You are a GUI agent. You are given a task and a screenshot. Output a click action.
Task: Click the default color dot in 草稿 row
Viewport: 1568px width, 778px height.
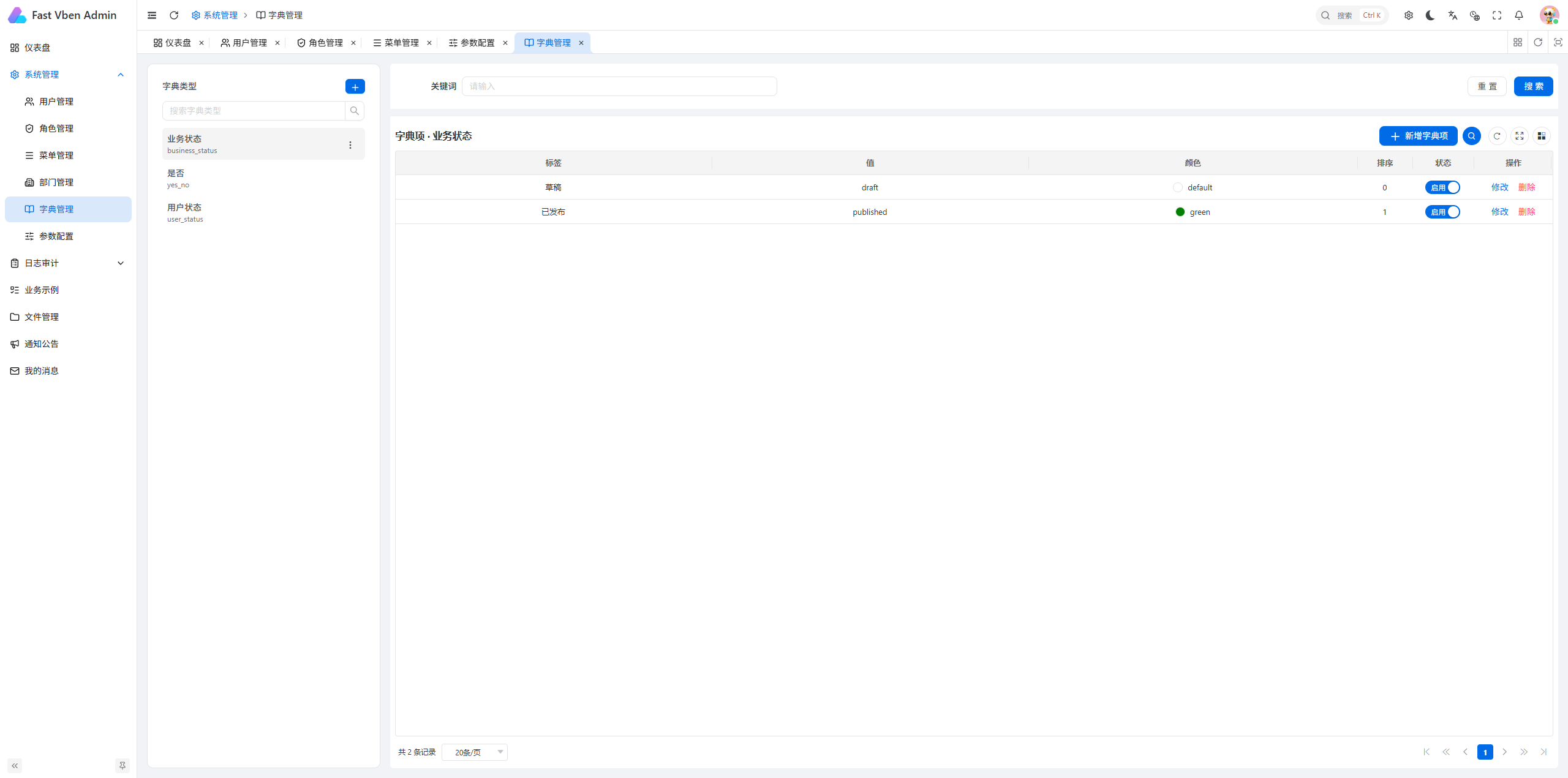click(x=1178, y=187)
